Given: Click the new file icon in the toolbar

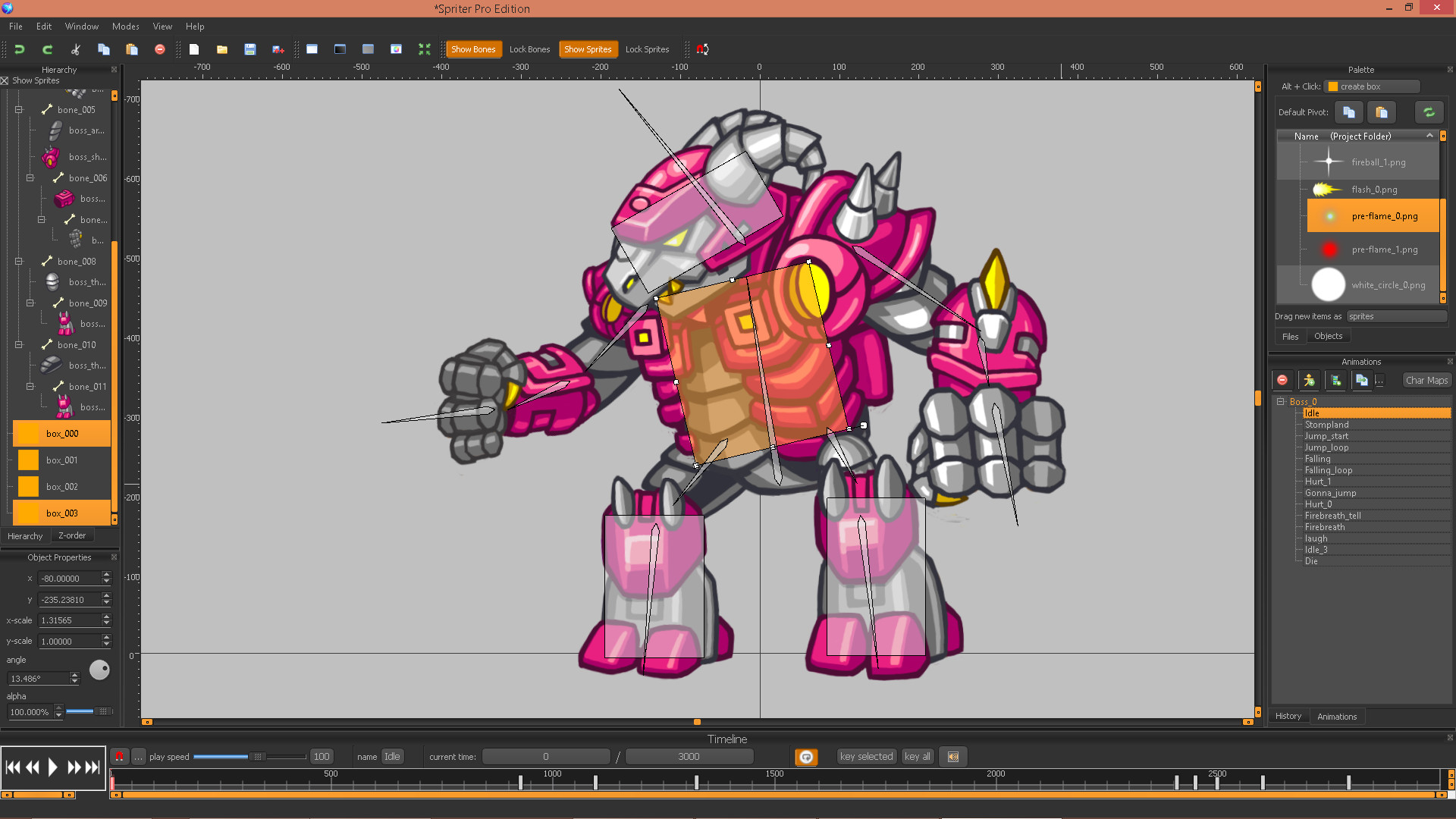Looking at the screenshot, I should tap(194, 49).
